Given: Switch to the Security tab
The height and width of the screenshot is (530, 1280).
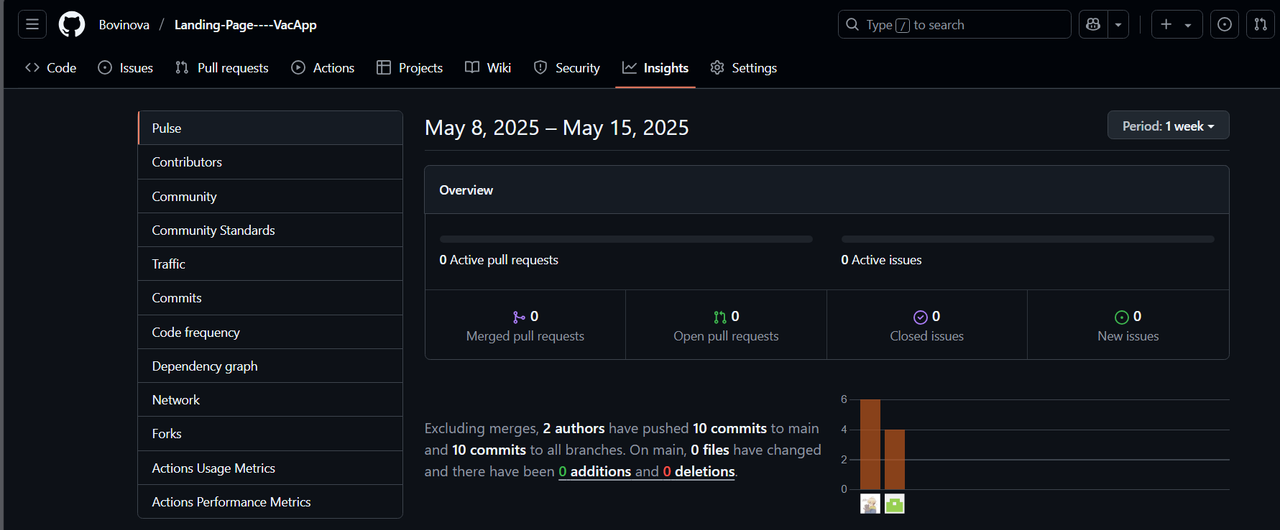Looking at the screenshot, I should (567, 68).
